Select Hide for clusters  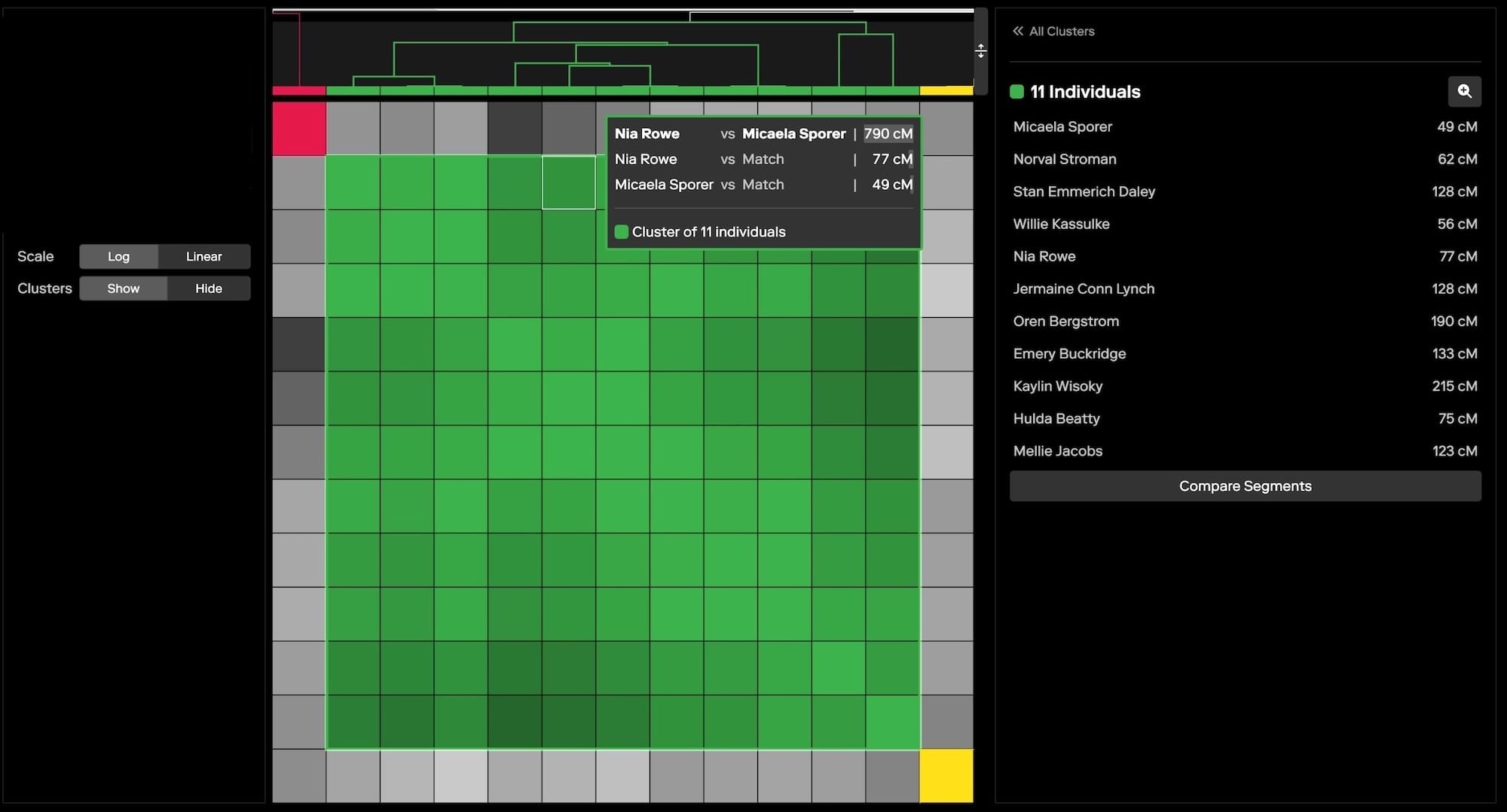point(208,288)
